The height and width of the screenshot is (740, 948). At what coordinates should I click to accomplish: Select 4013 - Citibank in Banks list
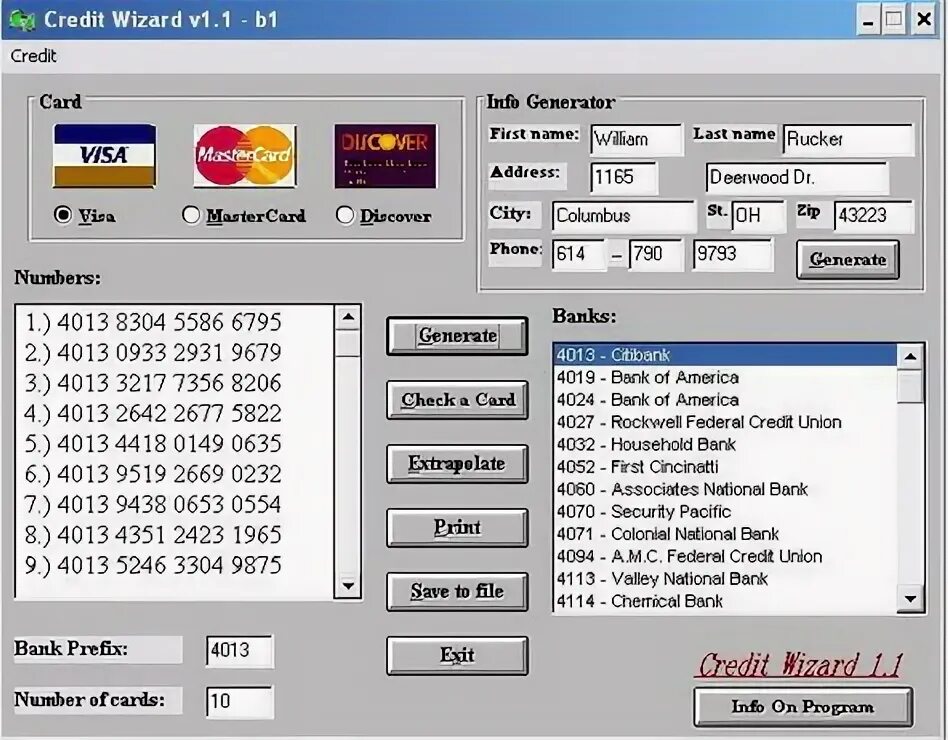[x=725, y=355]
